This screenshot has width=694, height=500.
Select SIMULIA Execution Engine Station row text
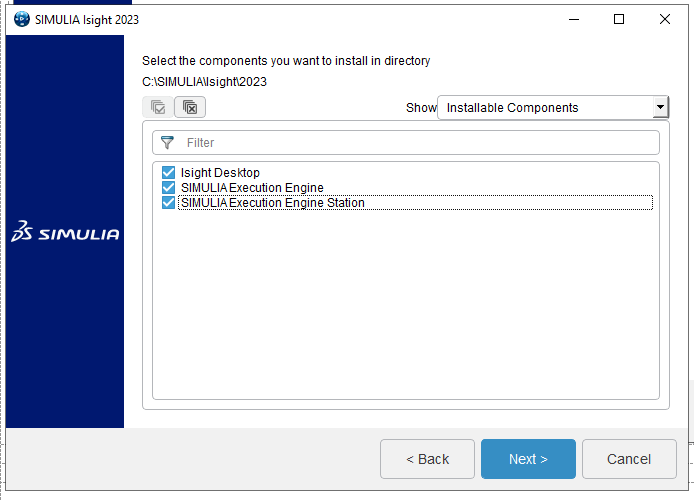273,203
